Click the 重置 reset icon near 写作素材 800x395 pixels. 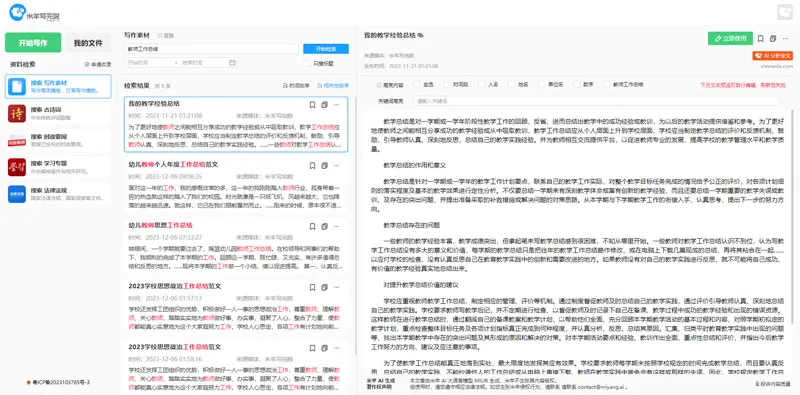click(160, 36)
